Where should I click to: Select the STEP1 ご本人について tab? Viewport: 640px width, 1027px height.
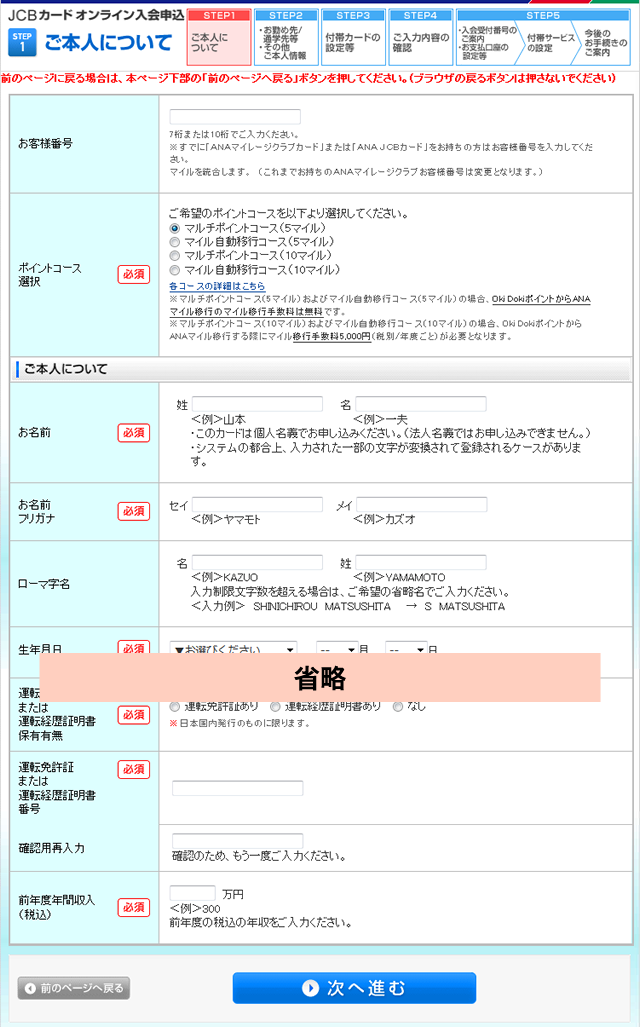(x=219, y=37)
